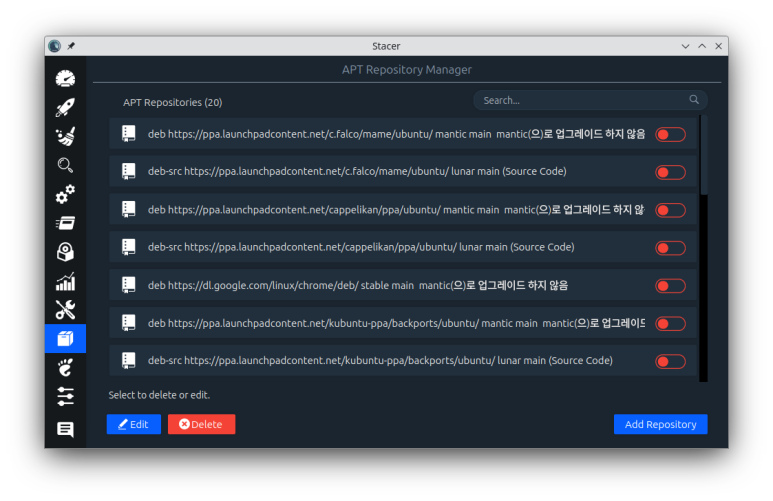
Task: Enable the cappelikan ppa mantic deb repository
Action: (670, 210)
